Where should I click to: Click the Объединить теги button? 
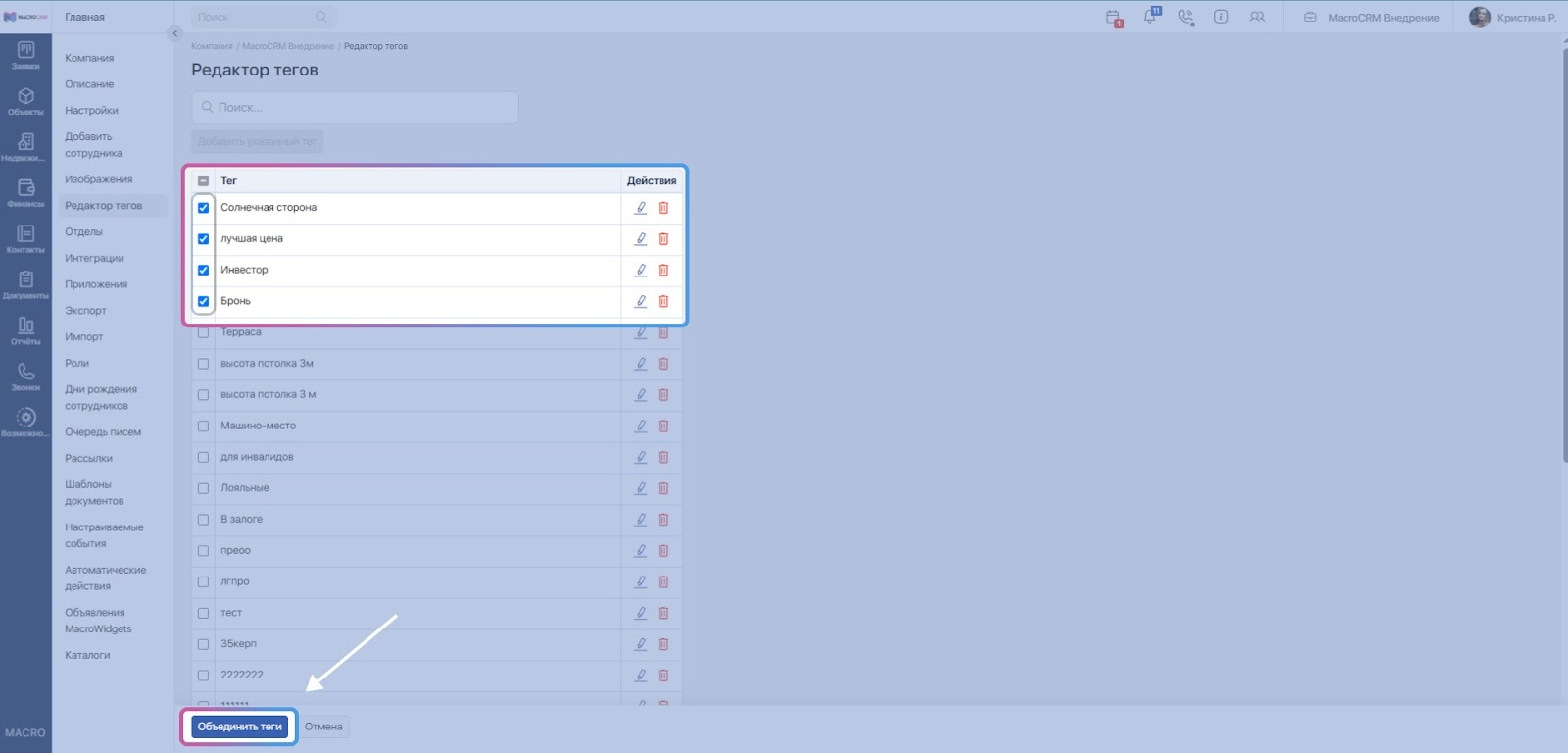pyautogui.click(x=240, y=727)
